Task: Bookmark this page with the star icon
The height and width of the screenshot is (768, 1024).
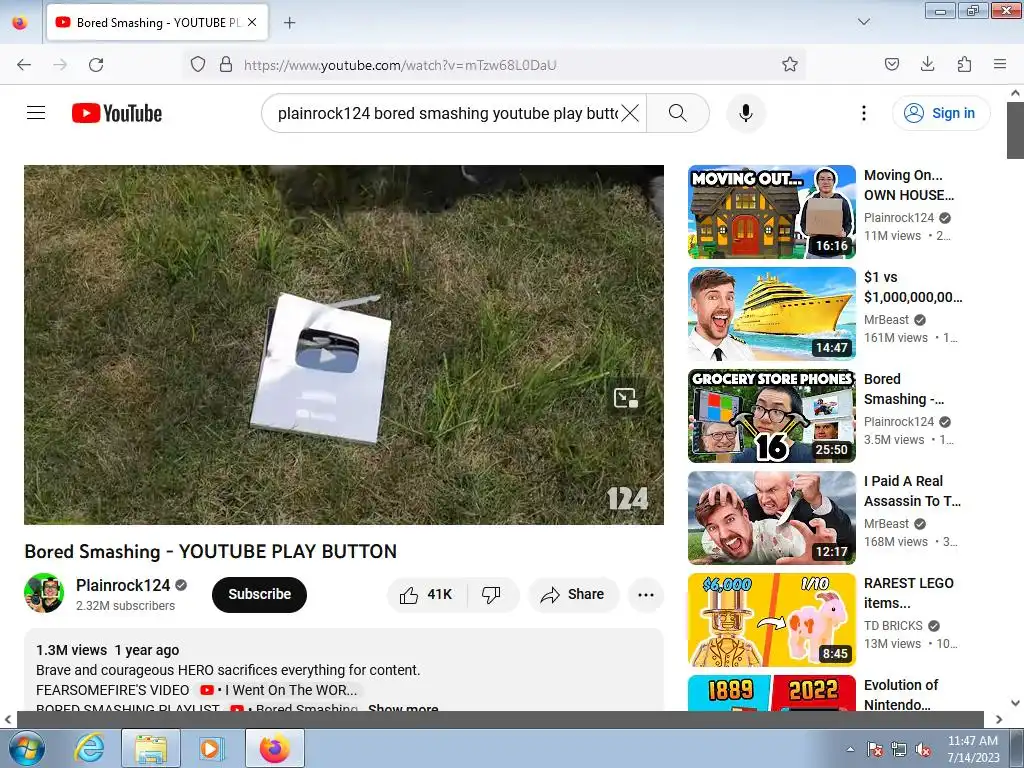Action: pyautogui.click(x=790, y=65)
